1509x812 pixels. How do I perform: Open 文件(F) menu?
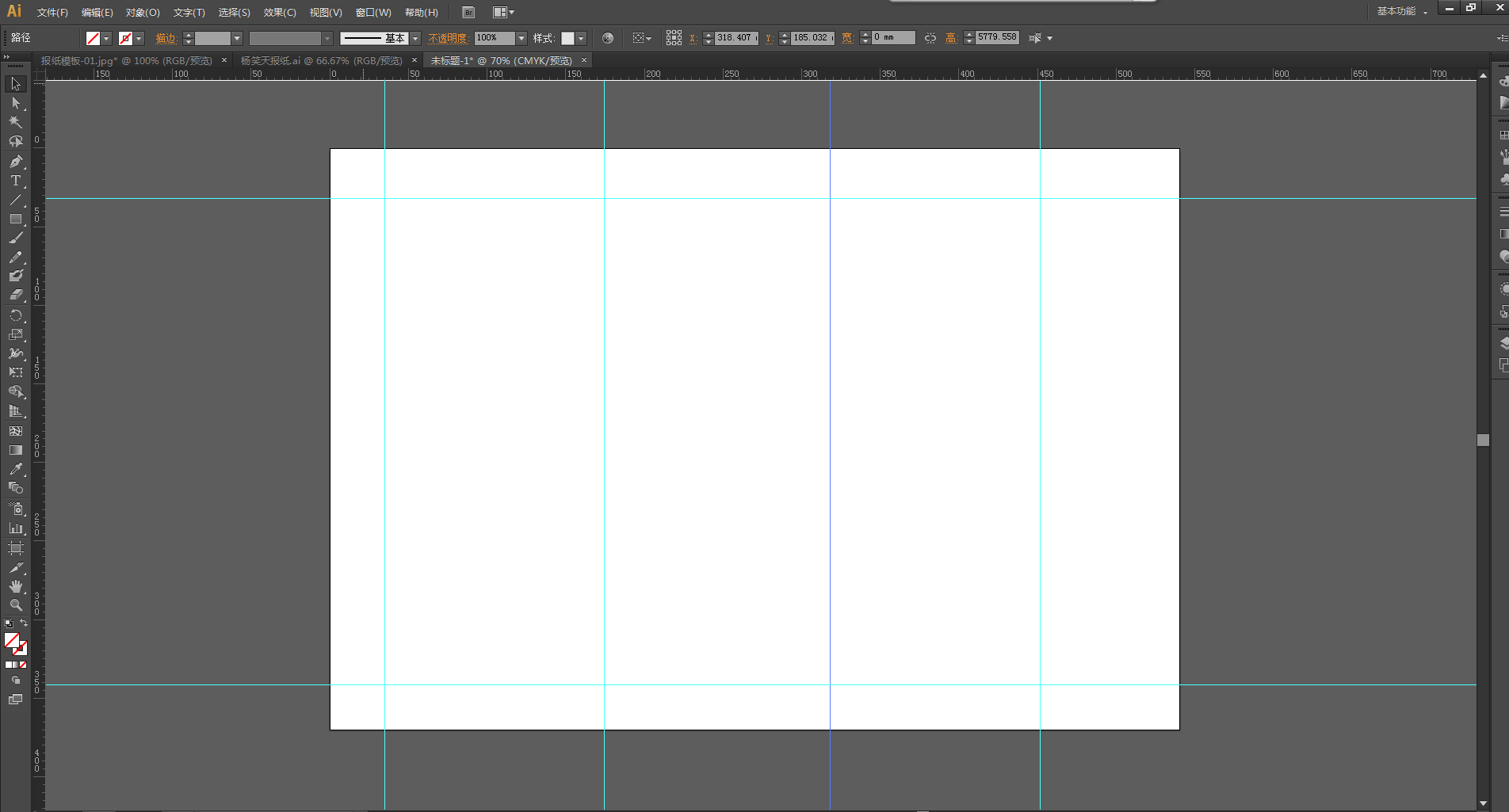click(x=52, y=13)
